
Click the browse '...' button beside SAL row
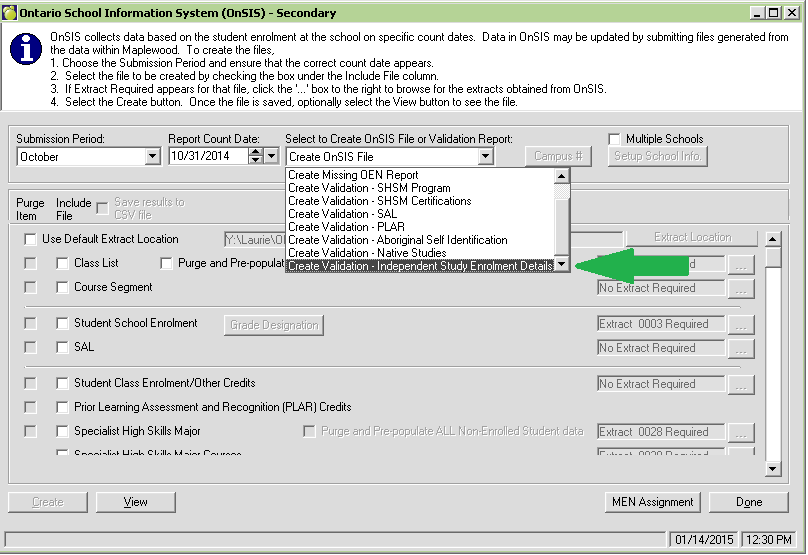tap(740, 349)
